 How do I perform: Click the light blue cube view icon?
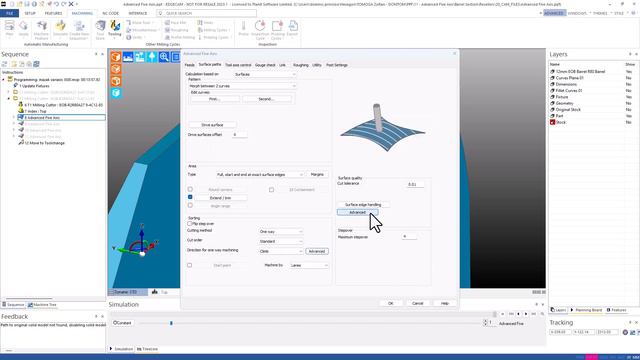(x=116, y=93)
